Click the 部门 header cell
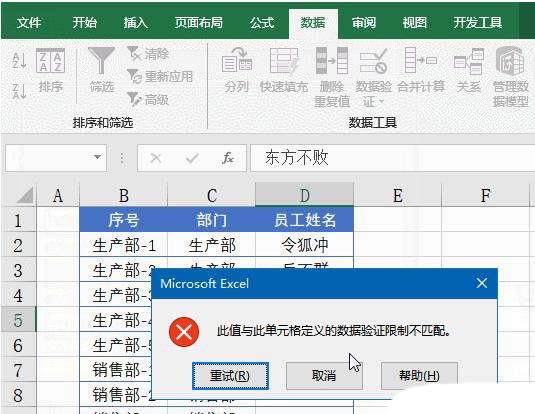Viewport: 535px width, 414px height. (x=212, y=220)
